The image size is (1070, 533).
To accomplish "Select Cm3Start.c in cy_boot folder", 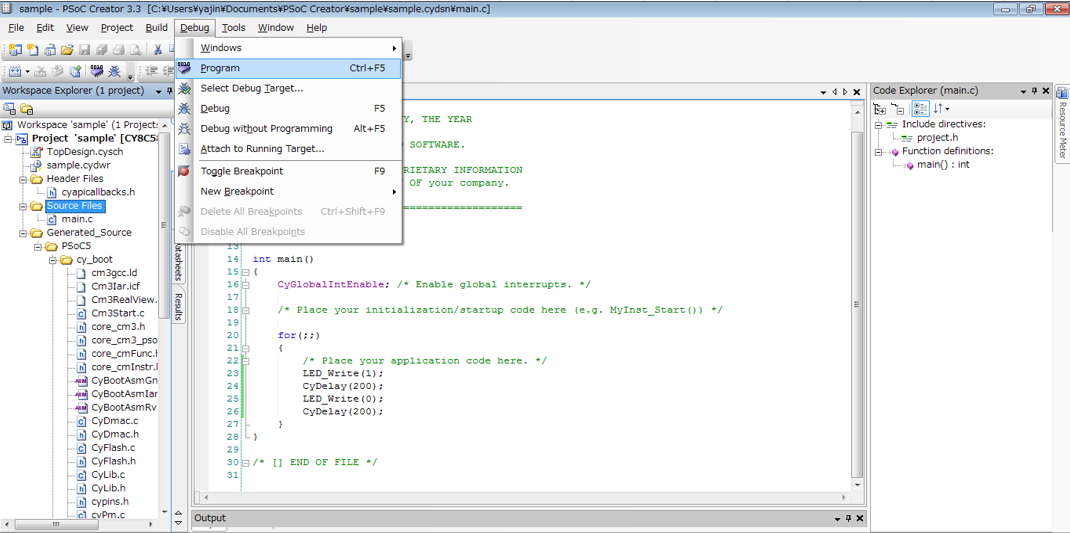I will 117,313.
